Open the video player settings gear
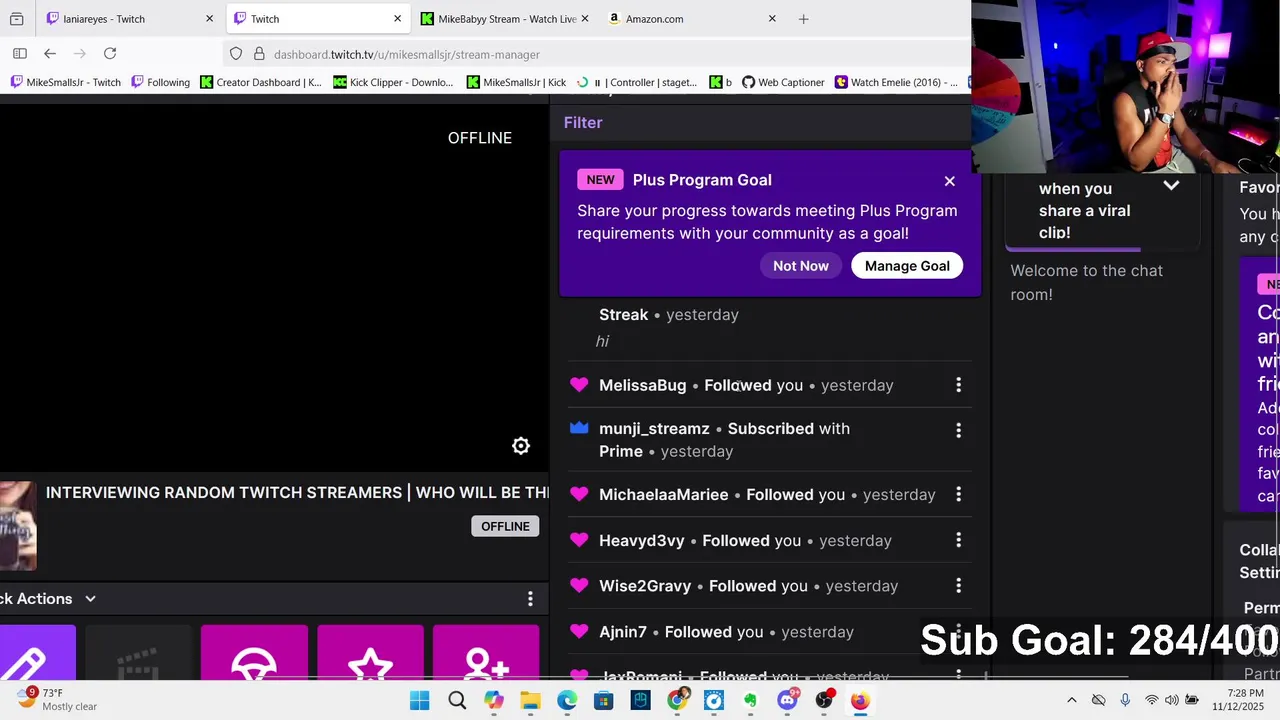The height and width of the screenshot is (720, 1280). (521, 446)
